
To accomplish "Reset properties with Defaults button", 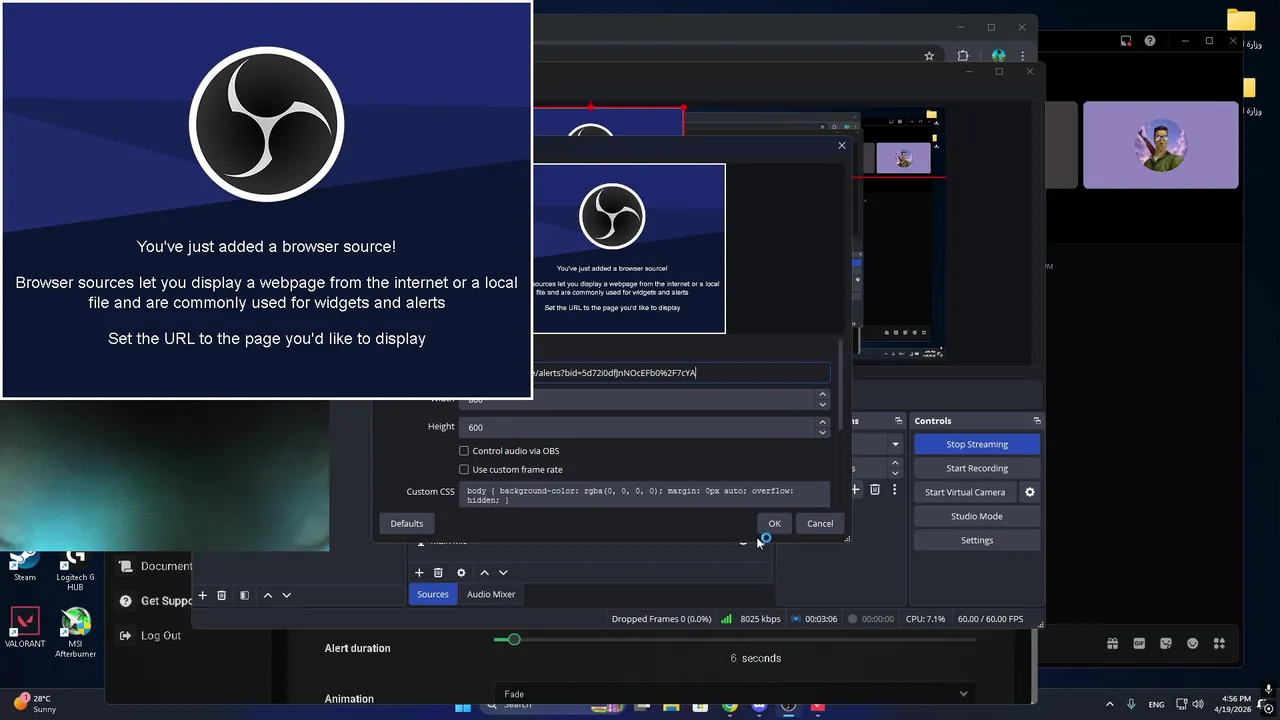I will [407, 523].
